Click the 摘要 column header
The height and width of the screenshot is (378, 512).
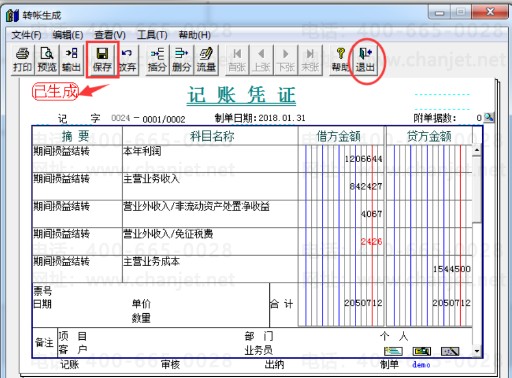77,136
